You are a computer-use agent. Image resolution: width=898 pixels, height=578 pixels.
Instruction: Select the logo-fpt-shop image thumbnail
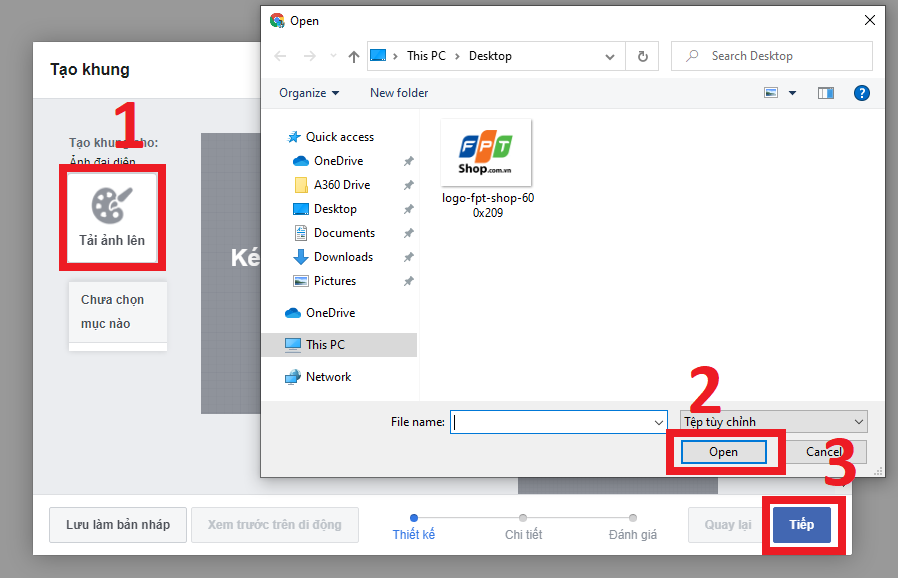[x=486, y=152]
